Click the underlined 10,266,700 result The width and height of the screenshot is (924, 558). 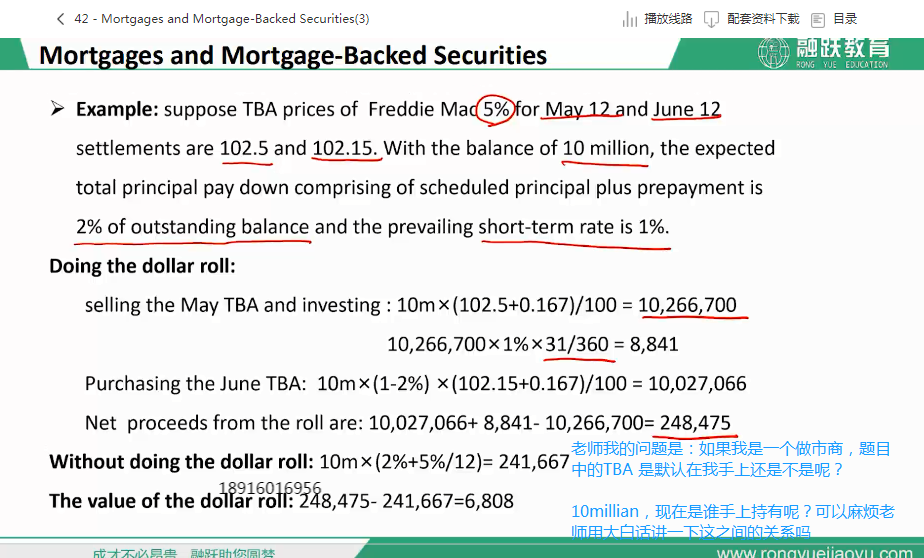tap(687, 305)
